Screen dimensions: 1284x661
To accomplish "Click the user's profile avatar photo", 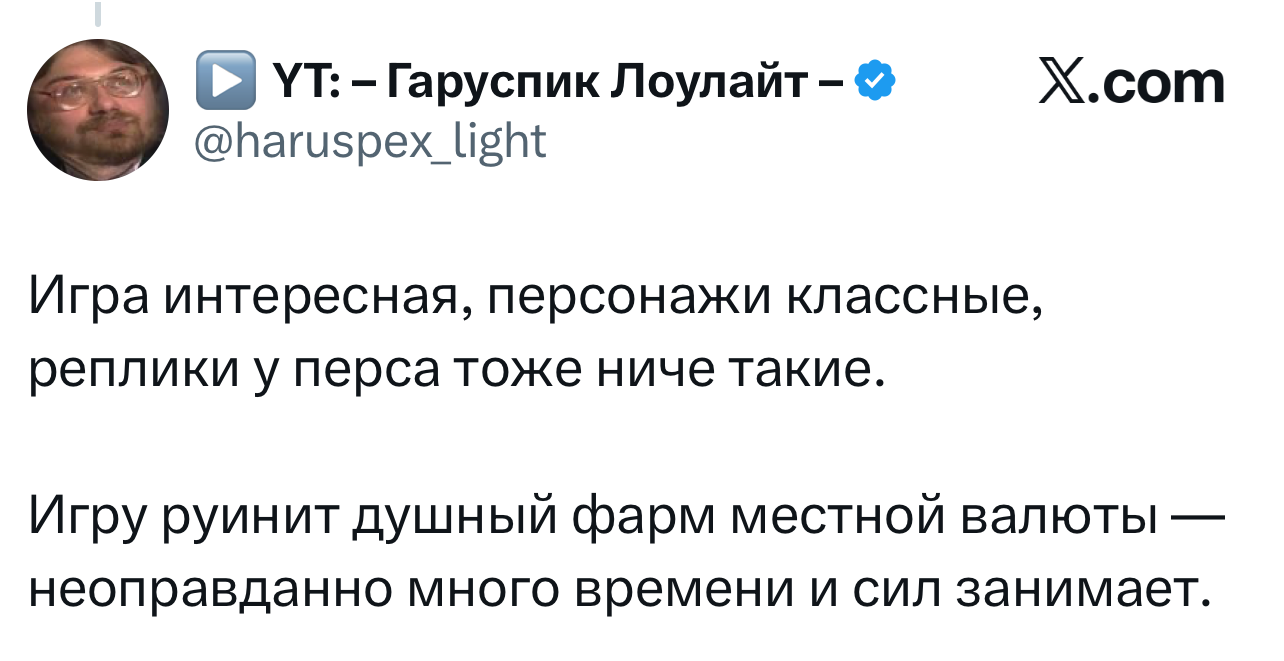I will pyautogui.click(x=98, y=110).
